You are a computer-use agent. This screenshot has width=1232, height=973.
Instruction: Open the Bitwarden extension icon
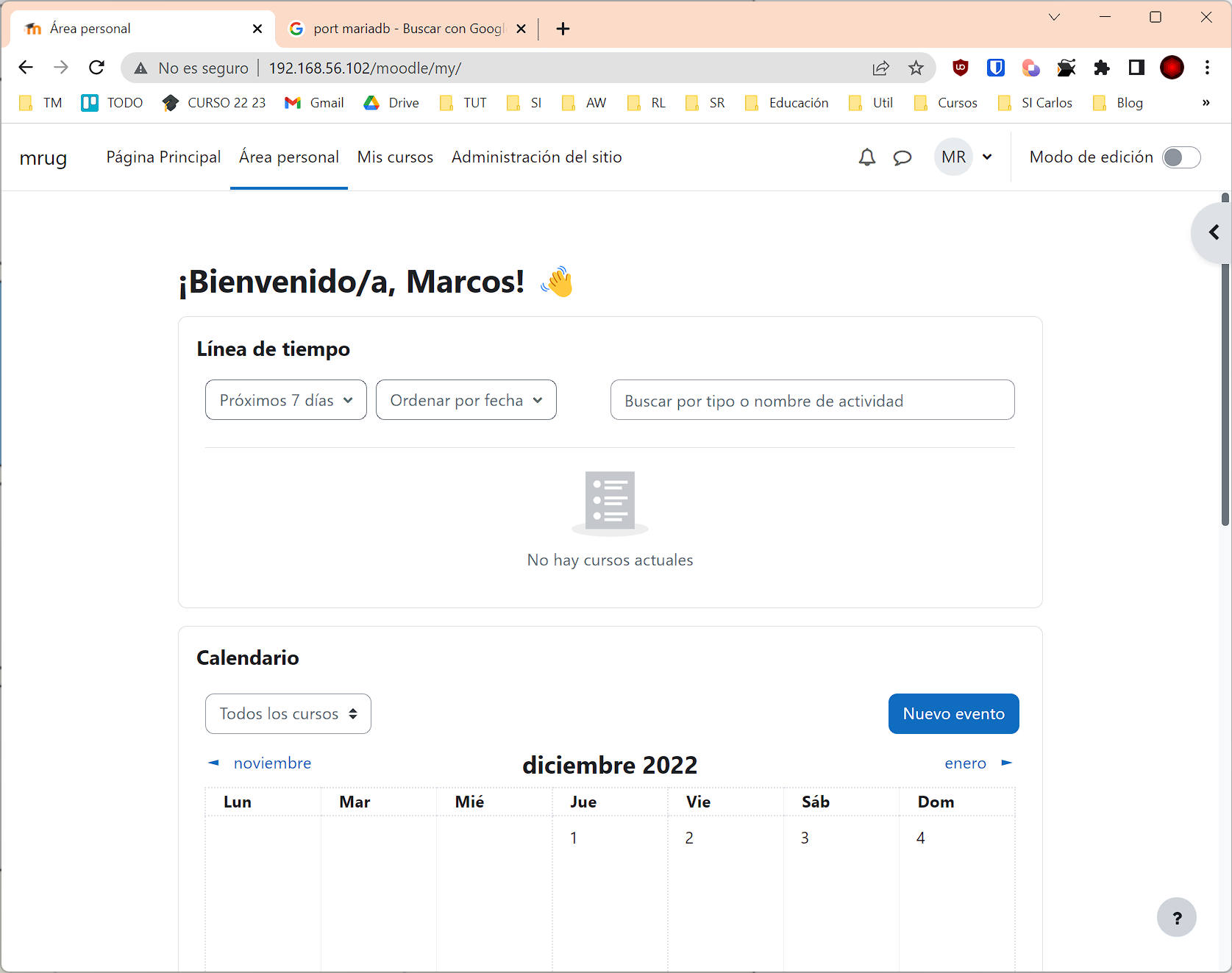tap(995, 68)
